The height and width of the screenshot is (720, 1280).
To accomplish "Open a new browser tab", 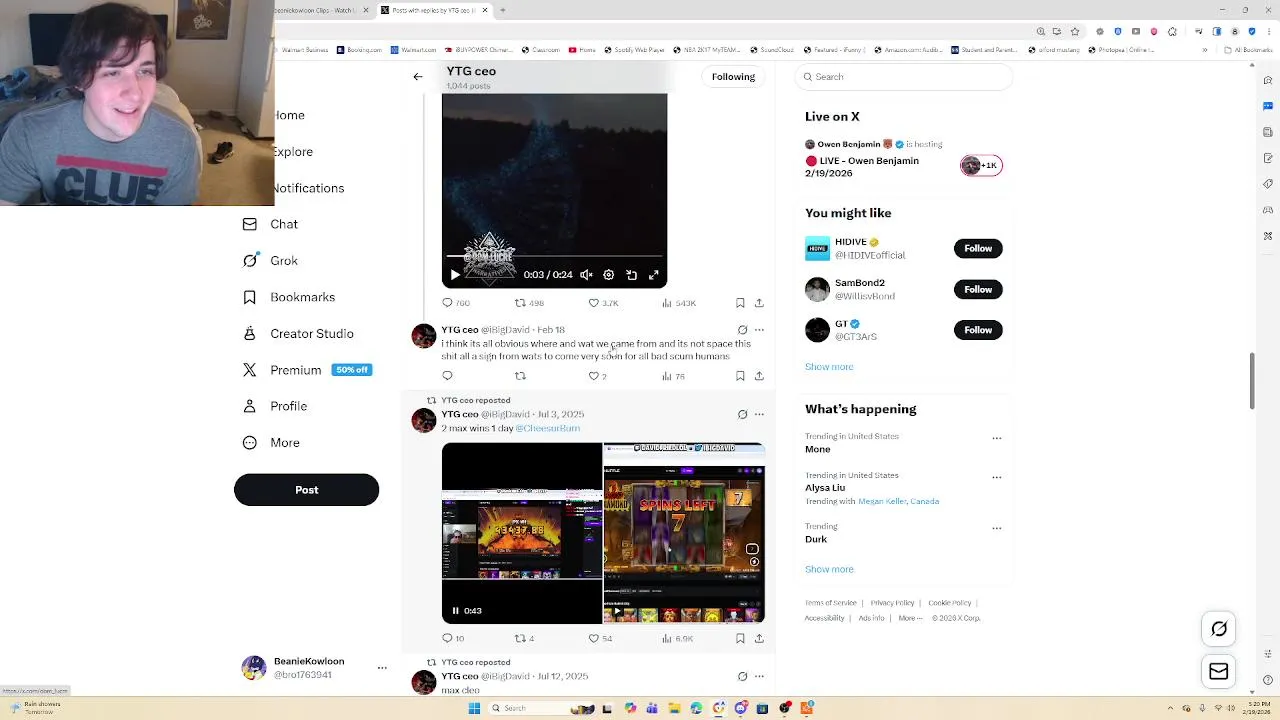I will [502, 10].
